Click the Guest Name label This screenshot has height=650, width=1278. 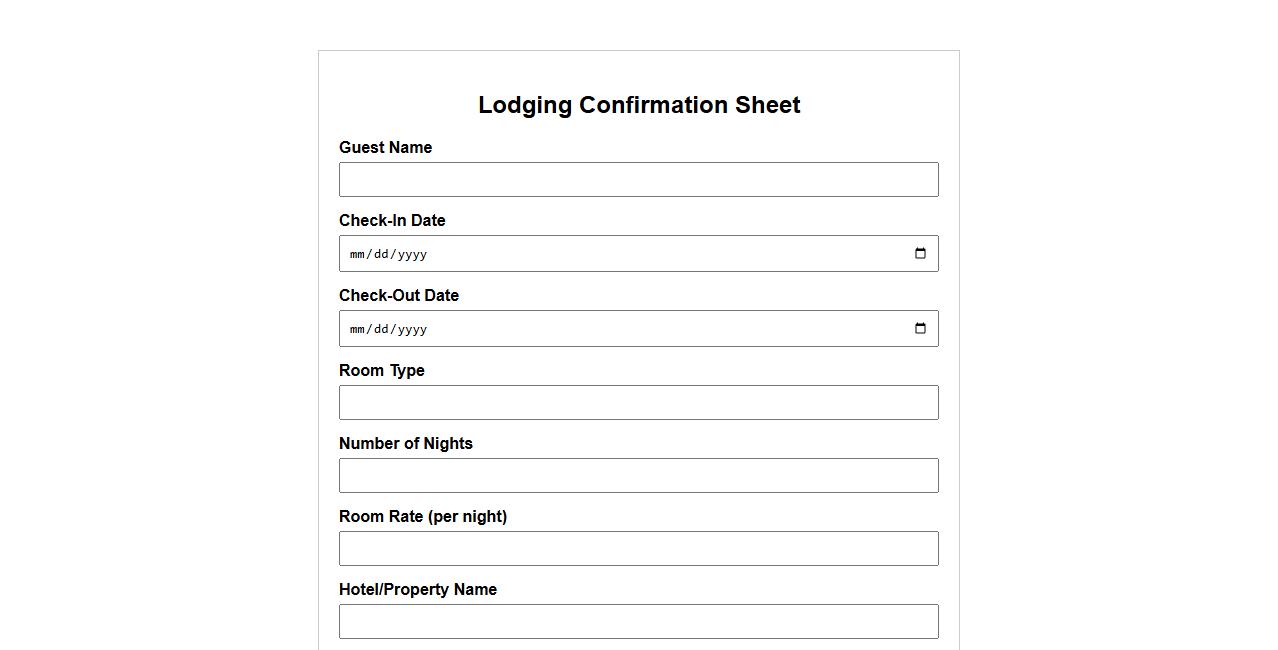tap(385, 148)
